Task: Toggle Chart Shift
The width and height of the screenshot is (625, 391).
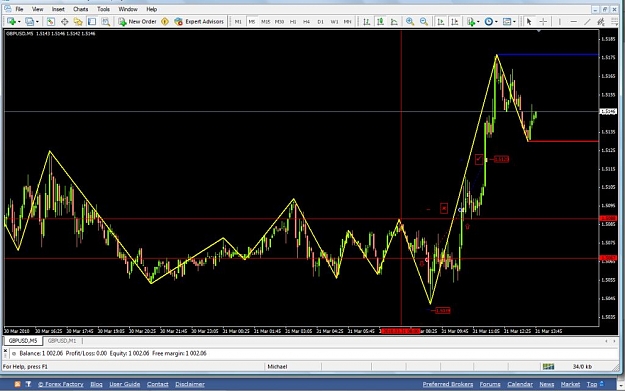Action: (454, 22)
